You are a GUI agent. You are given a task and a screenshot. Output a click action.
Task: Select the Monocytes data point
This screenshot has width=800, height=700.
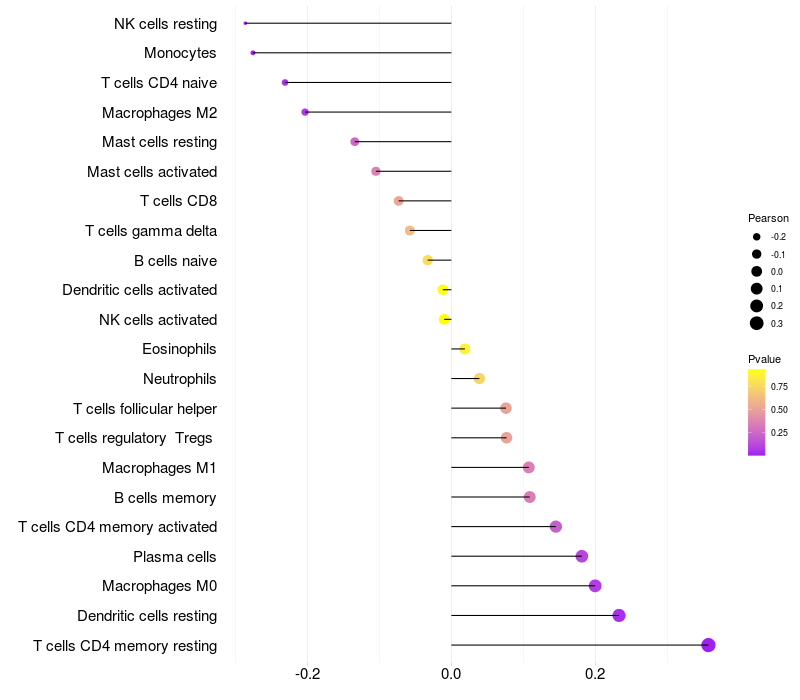(x=253, y=53)
